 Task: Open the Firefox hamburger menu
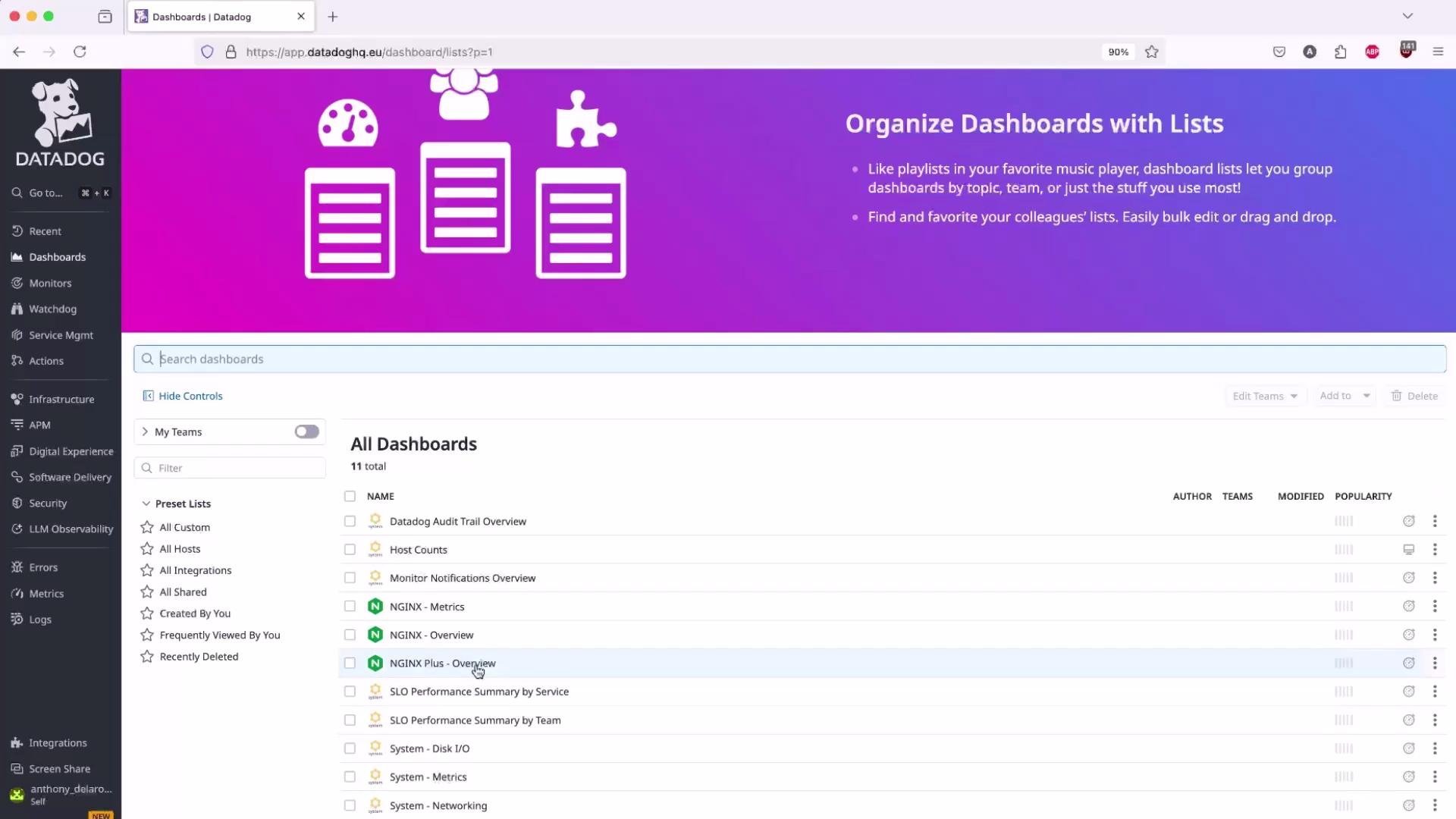point(1438,52)
